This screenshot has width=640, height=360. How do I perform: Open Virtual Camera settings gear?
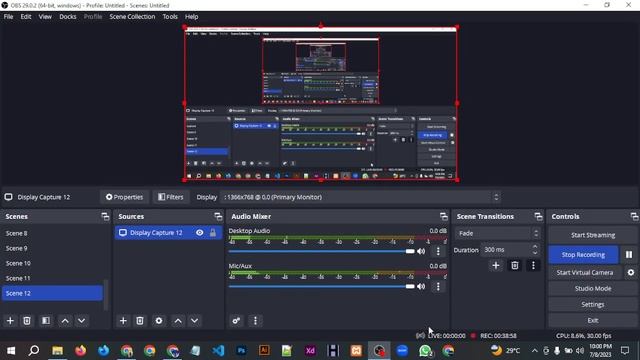pyautogui.click(x=631, y=272)
